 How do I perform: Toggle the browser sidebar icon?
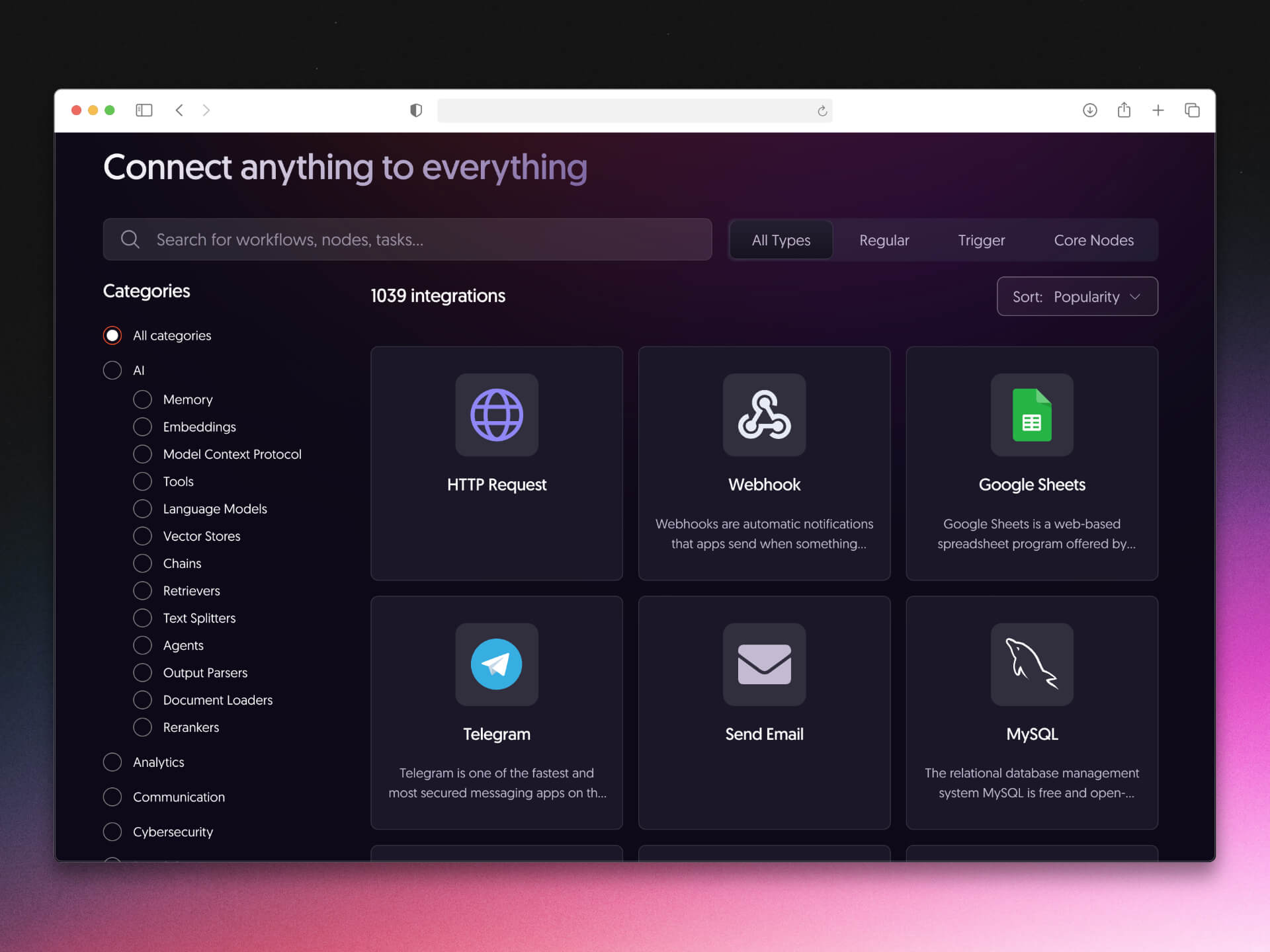tap(144, 110)
